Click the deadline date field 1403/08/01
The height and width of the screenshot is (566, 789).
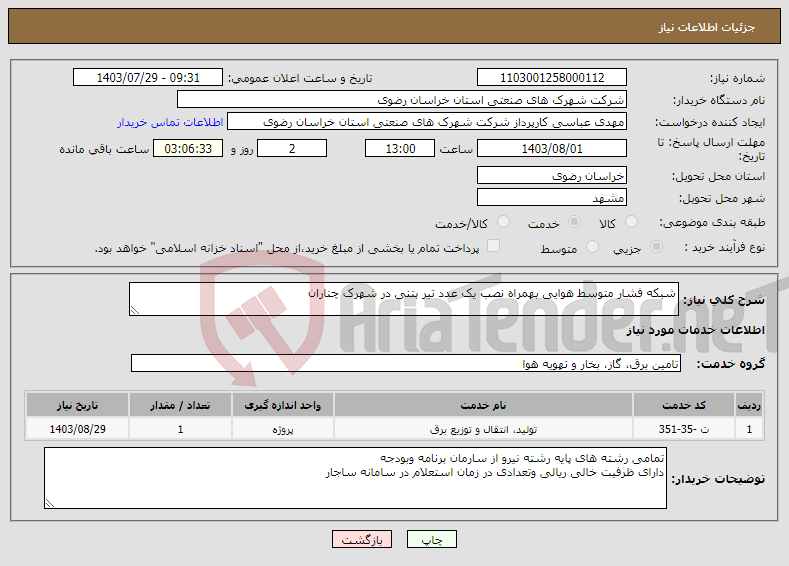[x=551, y=148]
